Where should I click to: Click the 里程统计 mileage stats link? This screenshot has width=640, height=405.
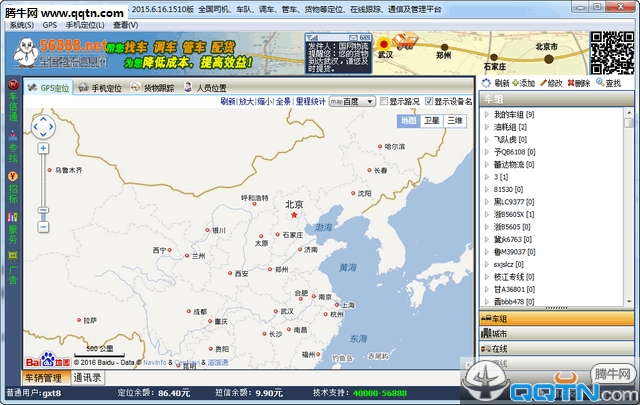click(x=311, y=102)
